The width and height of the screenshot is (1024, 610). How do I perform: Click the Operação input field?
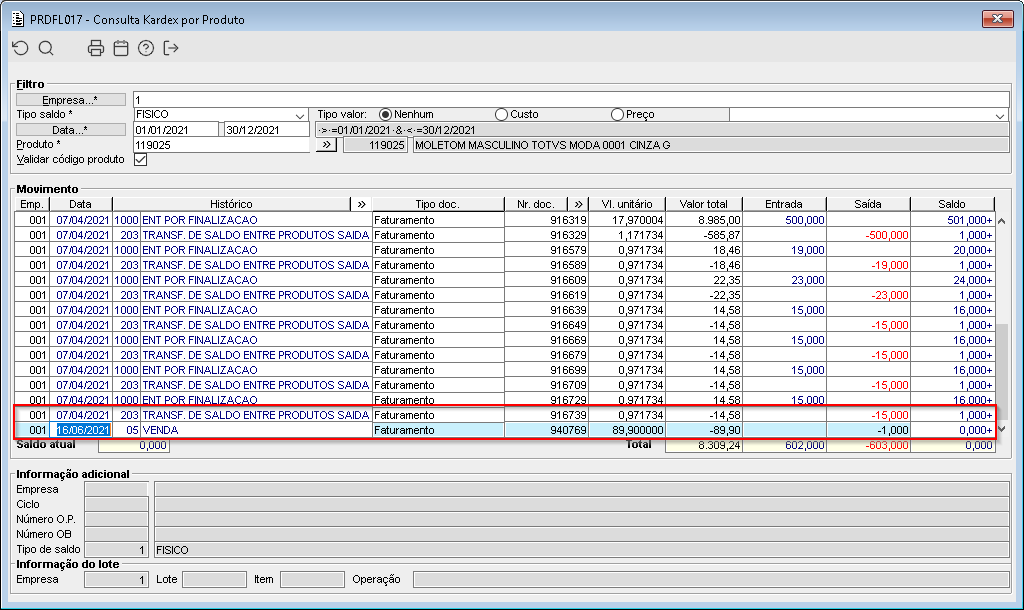pos(711,579)
